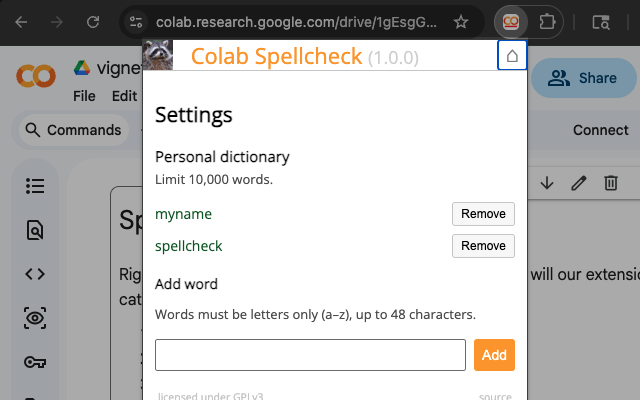Go back with browser back arrow
Image resolution: width=640 pixels, height=400 pixels.
point(21,22)
